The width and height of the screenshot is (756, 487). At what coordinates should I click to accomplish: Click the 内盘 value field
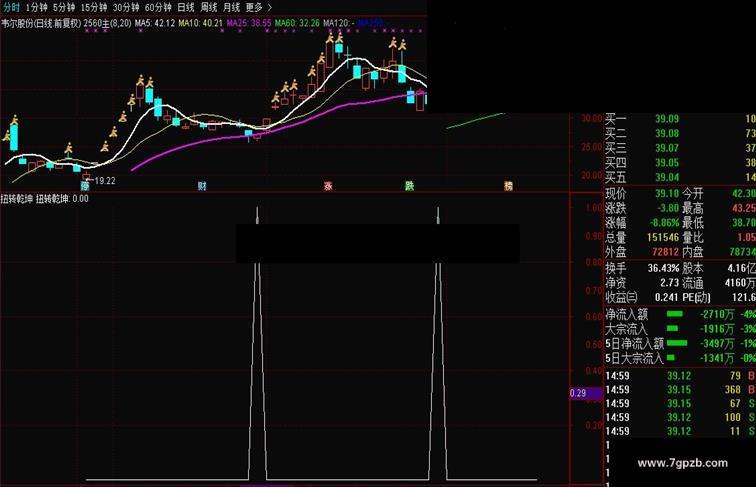pos(719,252)
